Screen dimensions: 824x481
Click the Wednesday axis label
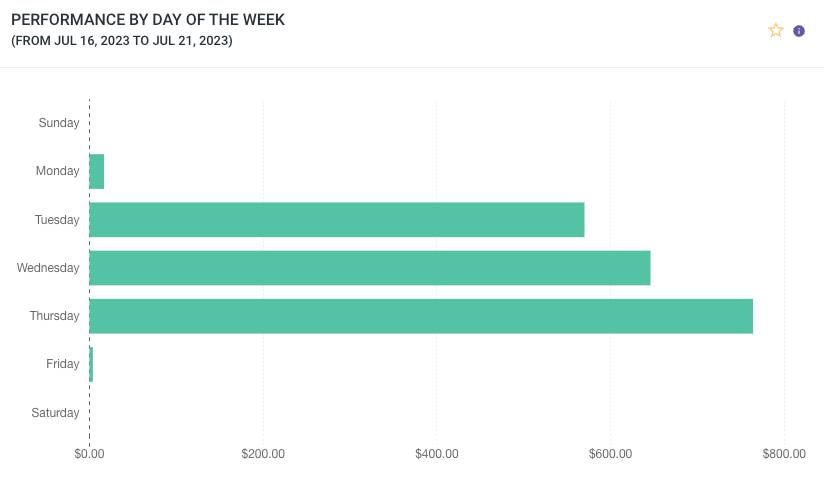[48, 268]
